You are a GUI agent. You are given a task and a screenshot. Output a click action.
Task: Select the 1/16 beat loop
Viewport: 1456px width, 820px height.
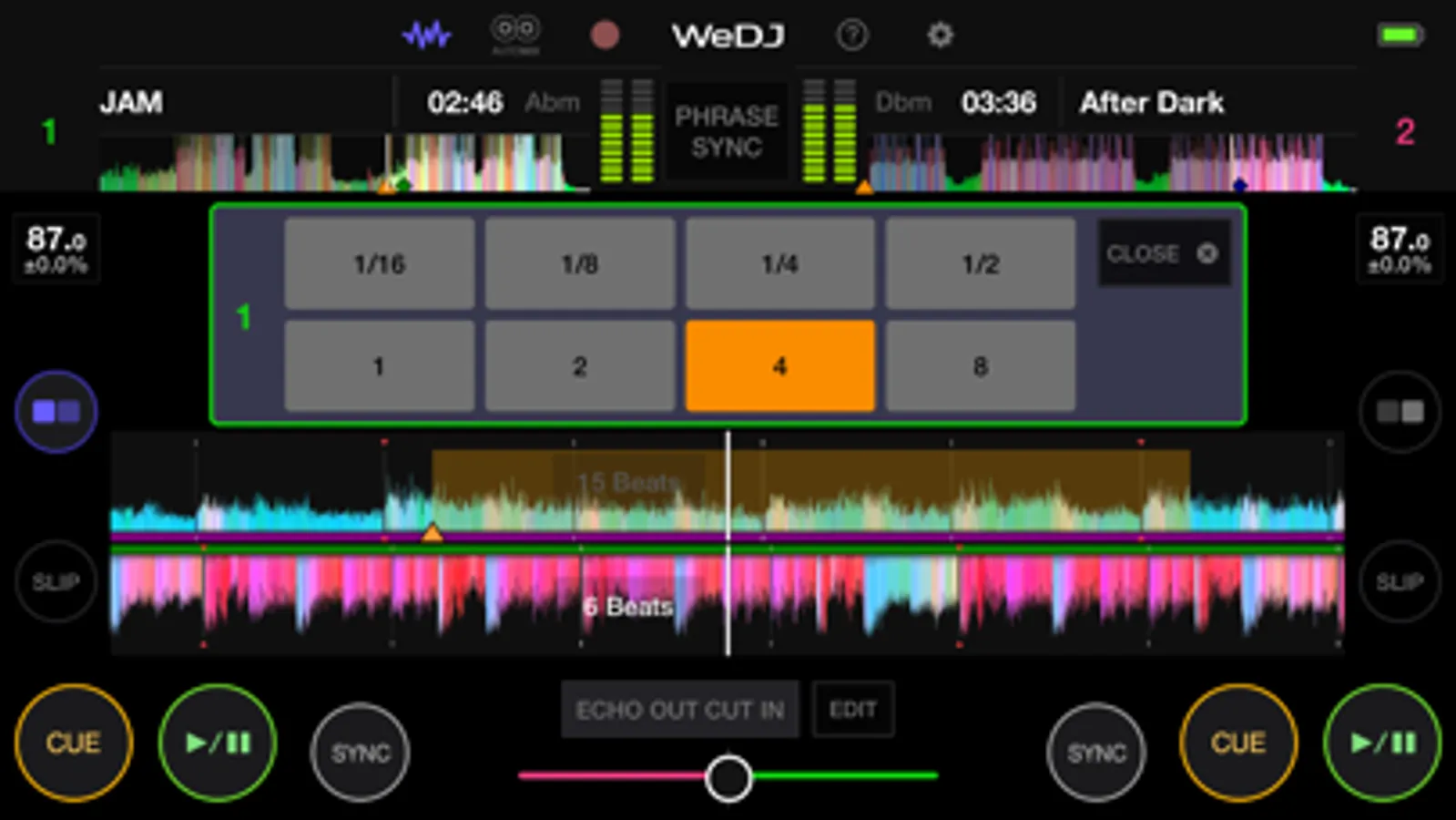[x=379, y=264]
